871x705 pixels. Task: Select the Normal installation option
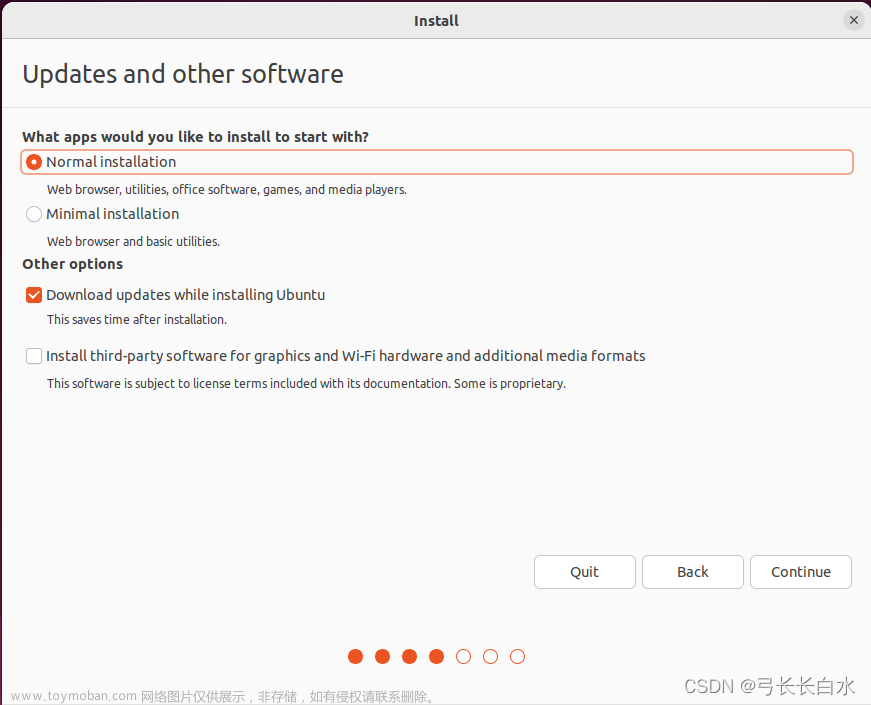pos(110,161)
